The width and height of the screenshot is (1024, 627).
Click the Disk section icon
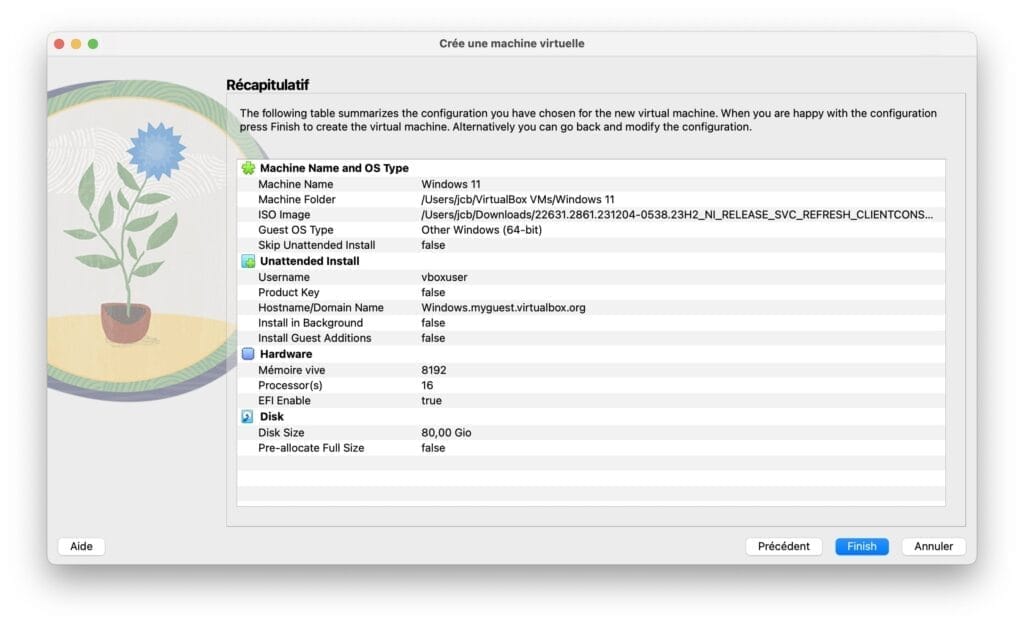pyautogui.click(x=248, y=417)
